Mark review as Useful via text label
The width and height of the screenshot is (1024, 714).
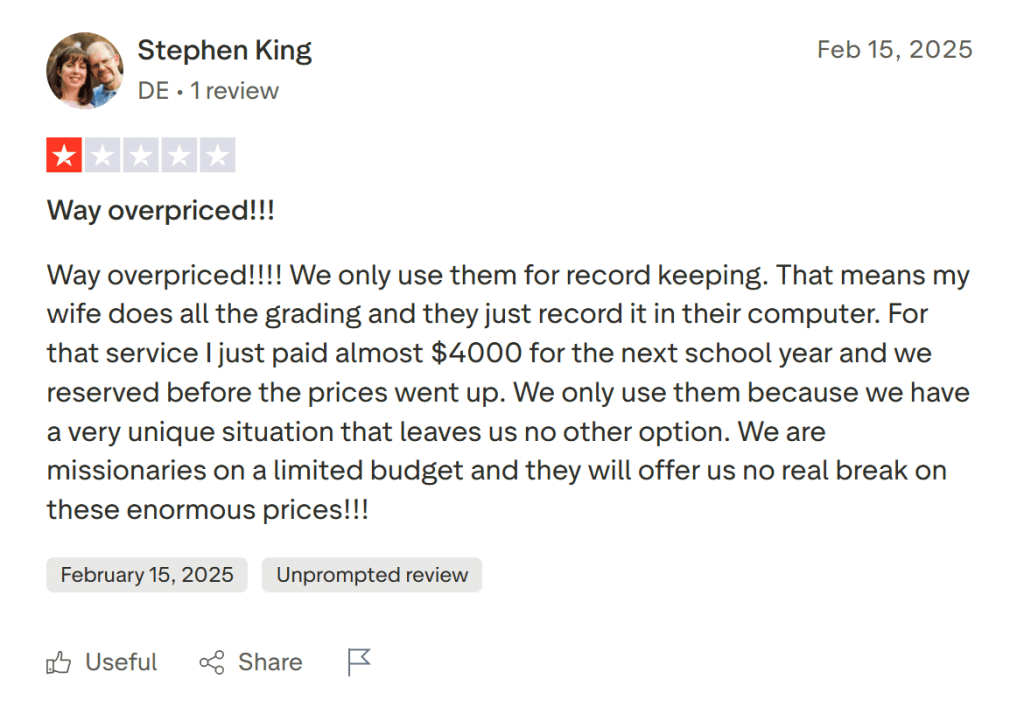(x=121, y=662)
